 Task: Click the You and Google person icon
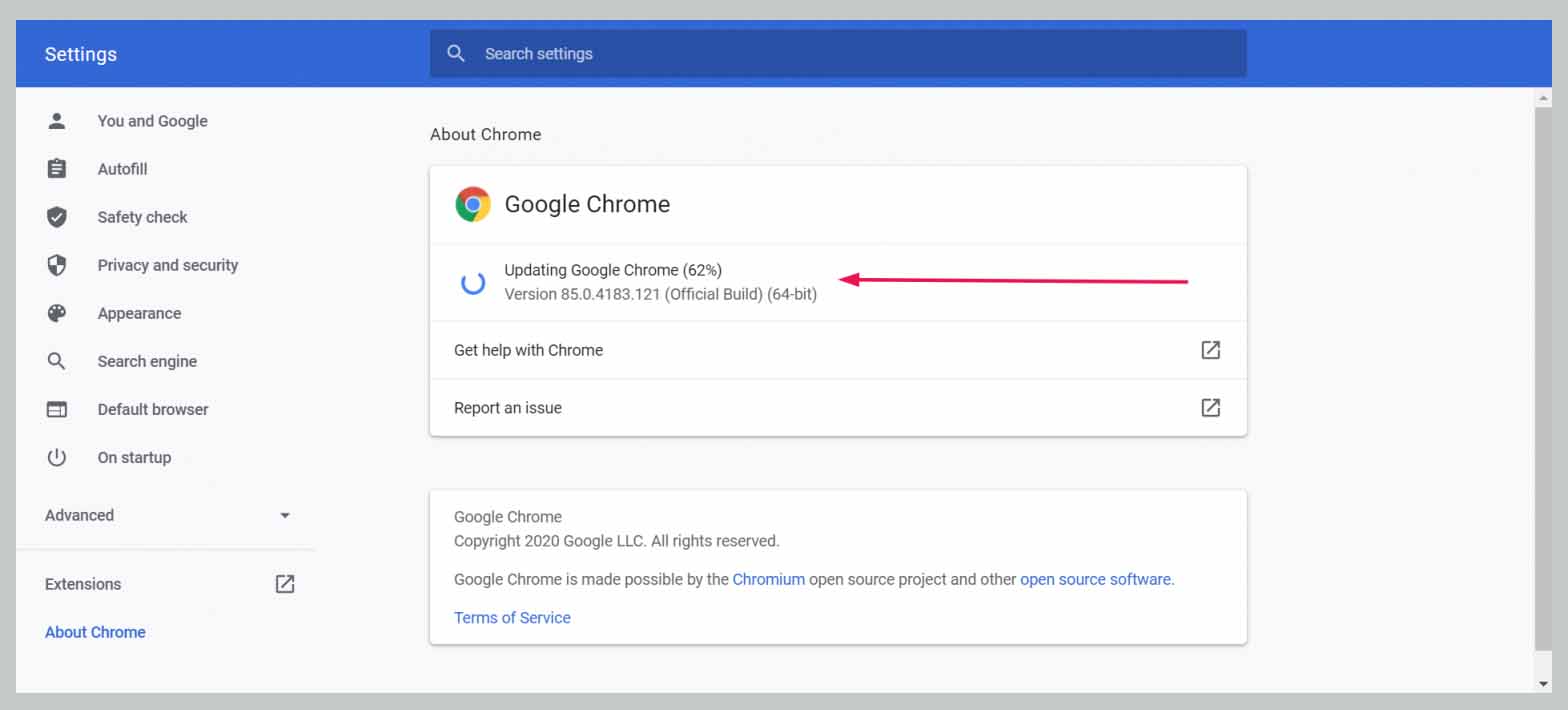pyautogui.click(x=57, y=121)
